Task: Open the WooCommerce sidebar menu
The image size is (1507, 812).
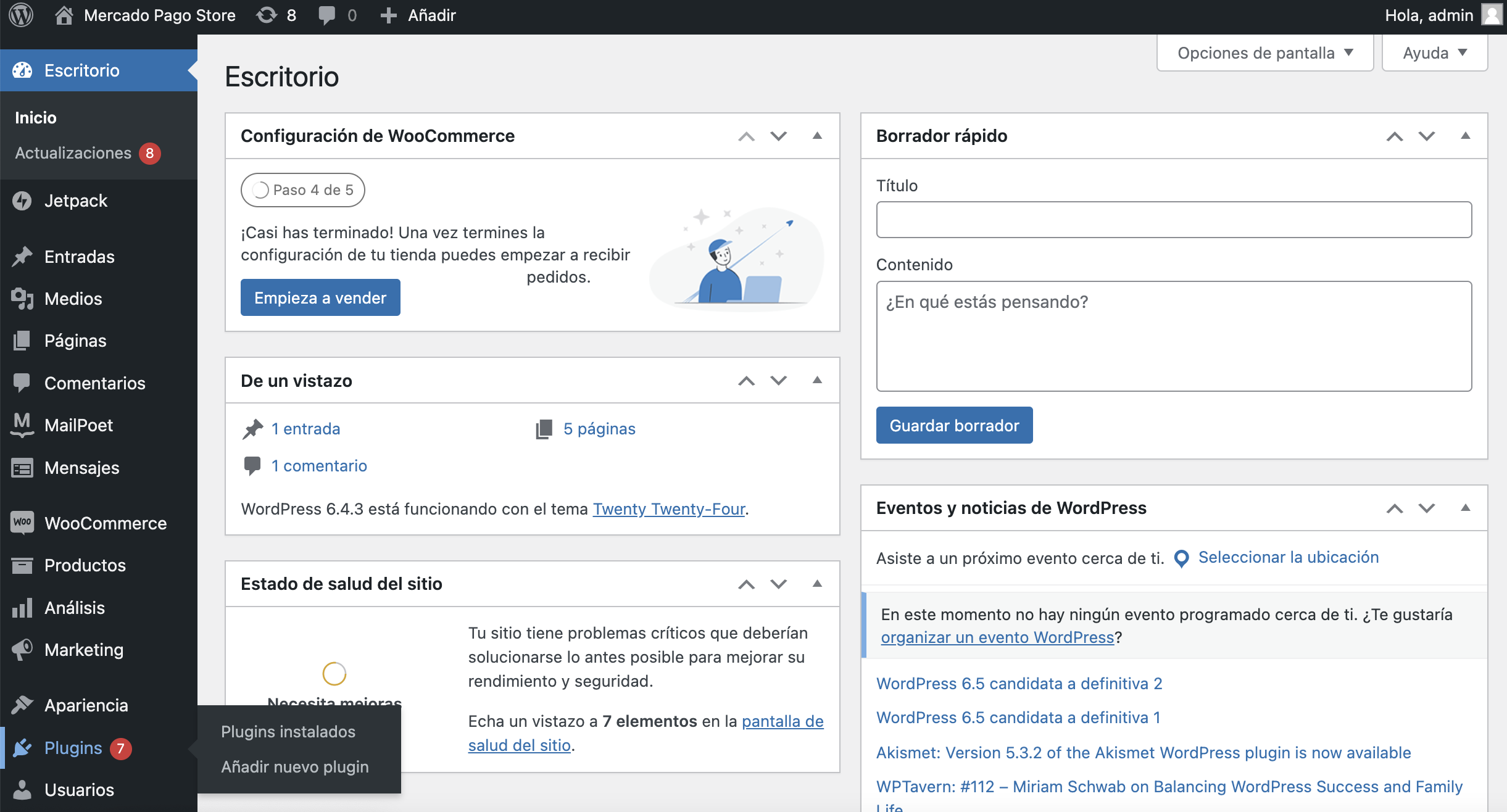Action: point(99,523)
